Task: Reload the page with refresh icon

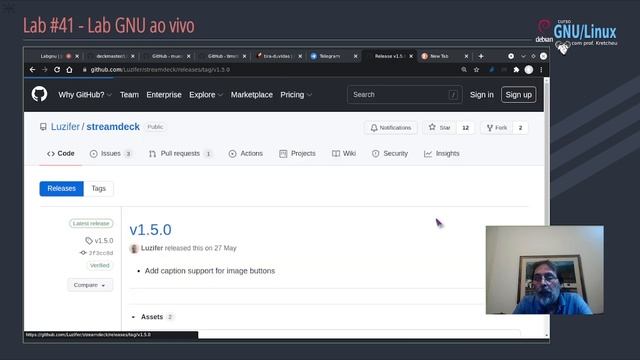Action: pyautogui.click(x=57, y=70)
